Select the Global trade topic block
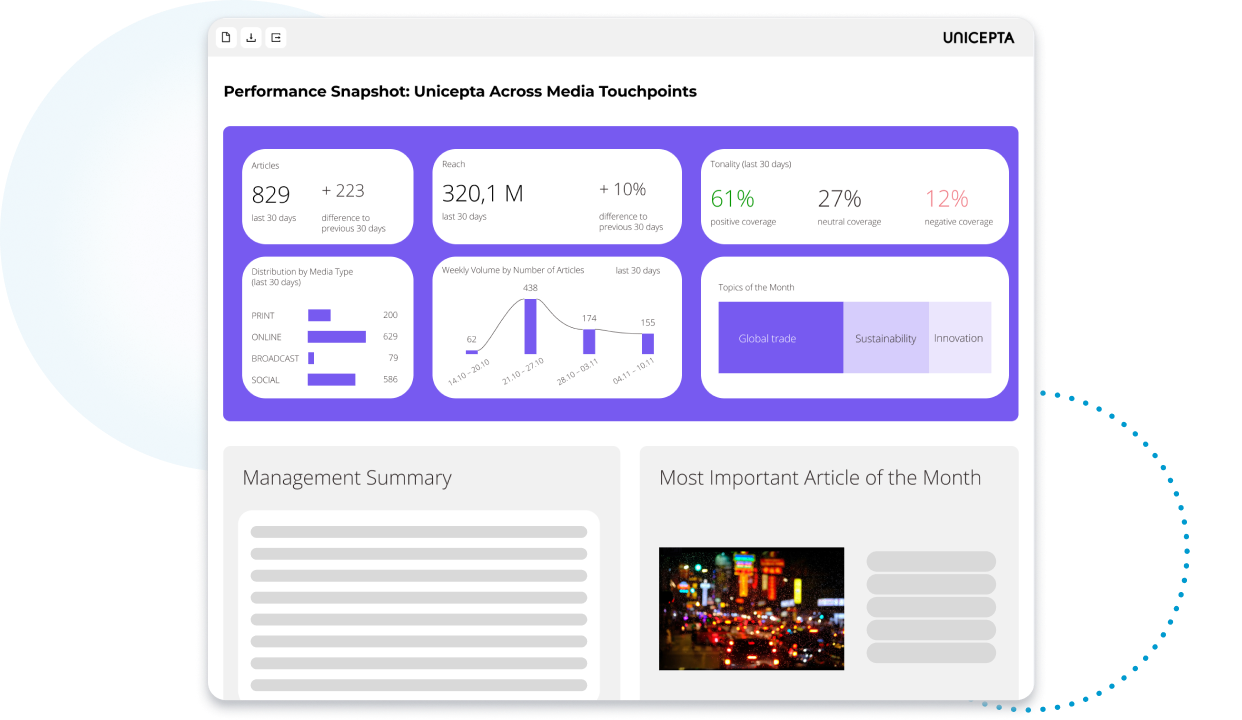The width and height of the screenshot is (1242, 720). 781,338
